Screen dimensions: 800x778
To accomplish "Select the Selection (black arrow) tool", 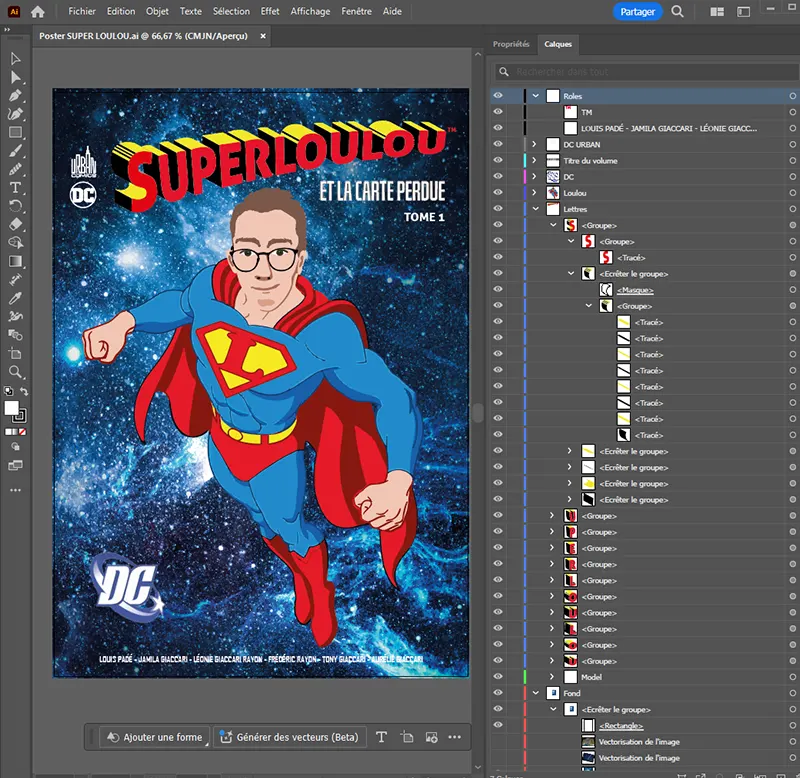I will [15, 59].
